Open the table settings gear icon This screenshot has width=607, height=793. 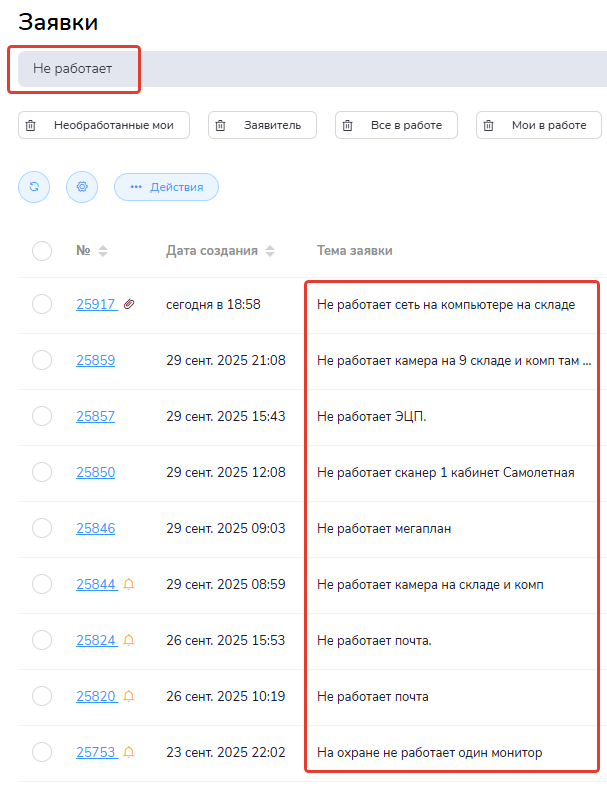[82, 187]
